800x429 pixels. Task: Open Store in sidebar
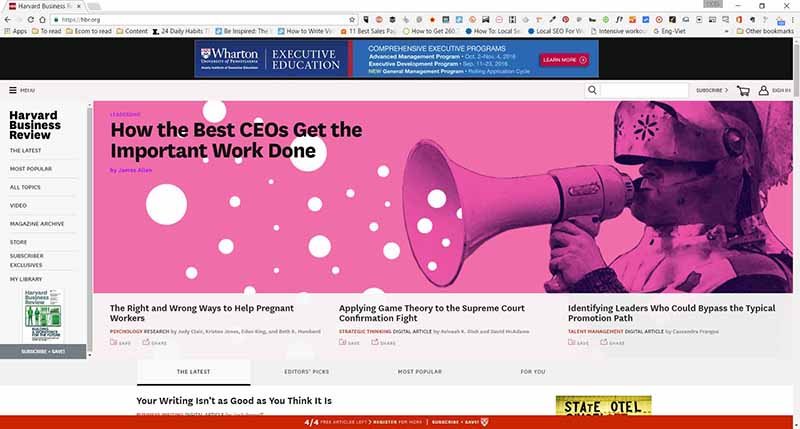18,242
